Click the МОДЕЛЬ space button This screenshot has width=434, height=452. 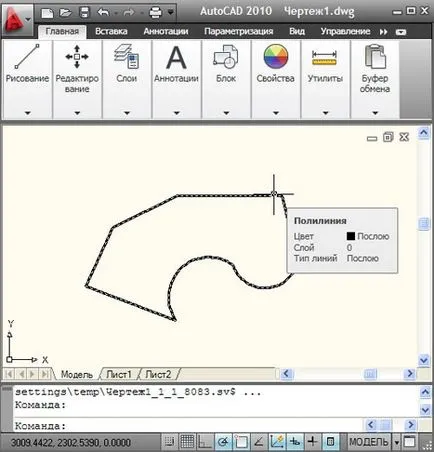tap(368, 442)
